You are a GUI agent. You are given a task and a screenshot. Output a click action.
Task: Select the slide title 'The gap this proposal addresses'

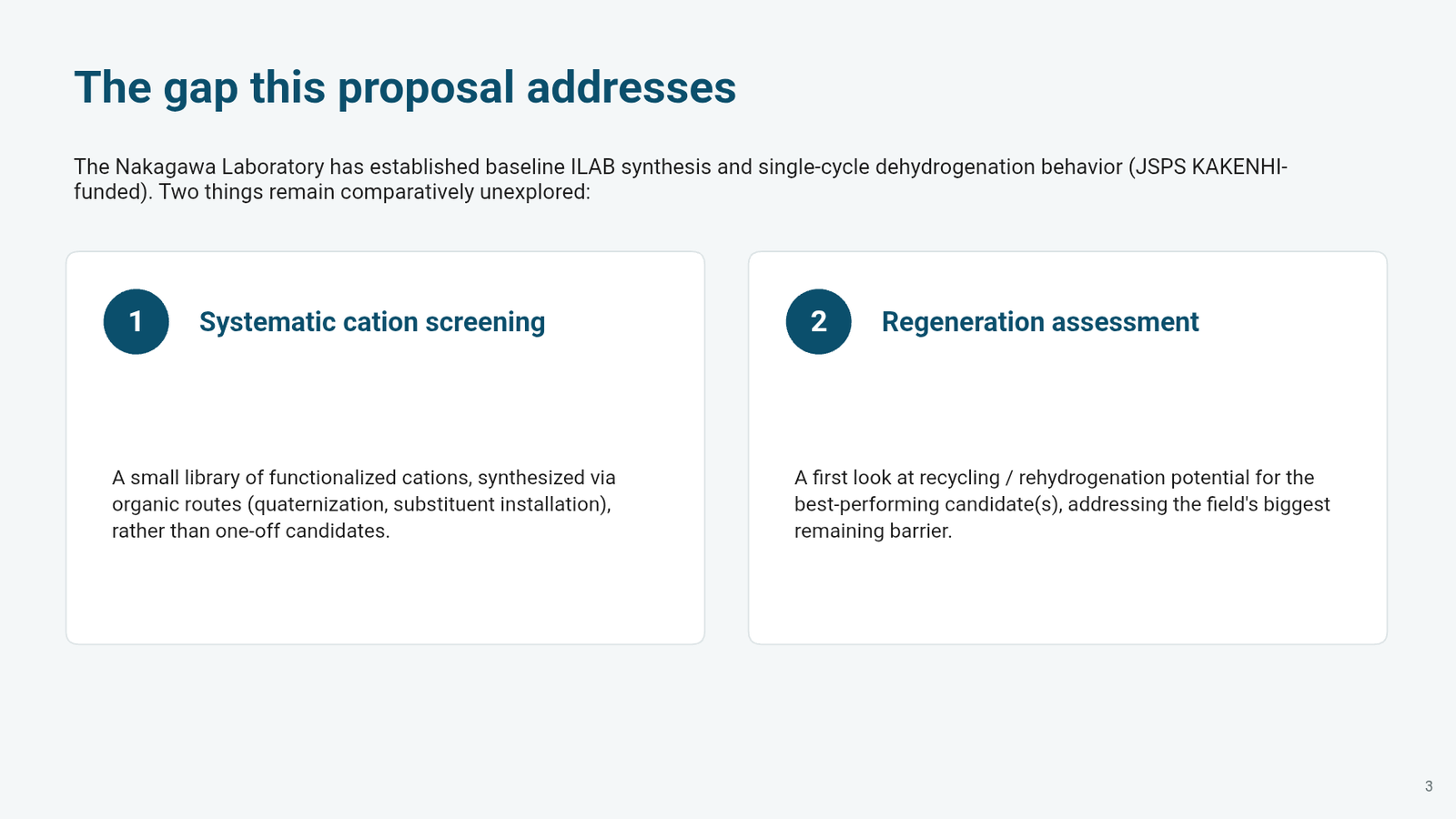405,88
